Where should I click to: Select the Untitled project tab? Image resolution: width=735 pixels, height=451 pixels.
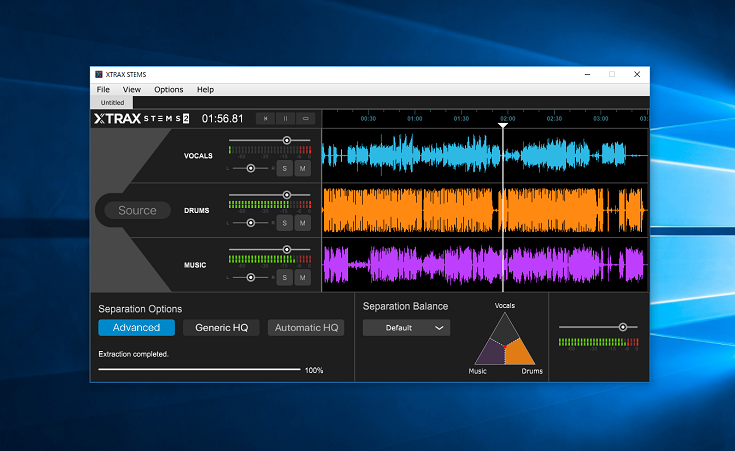pyautogui.click(x=112, y=102)
